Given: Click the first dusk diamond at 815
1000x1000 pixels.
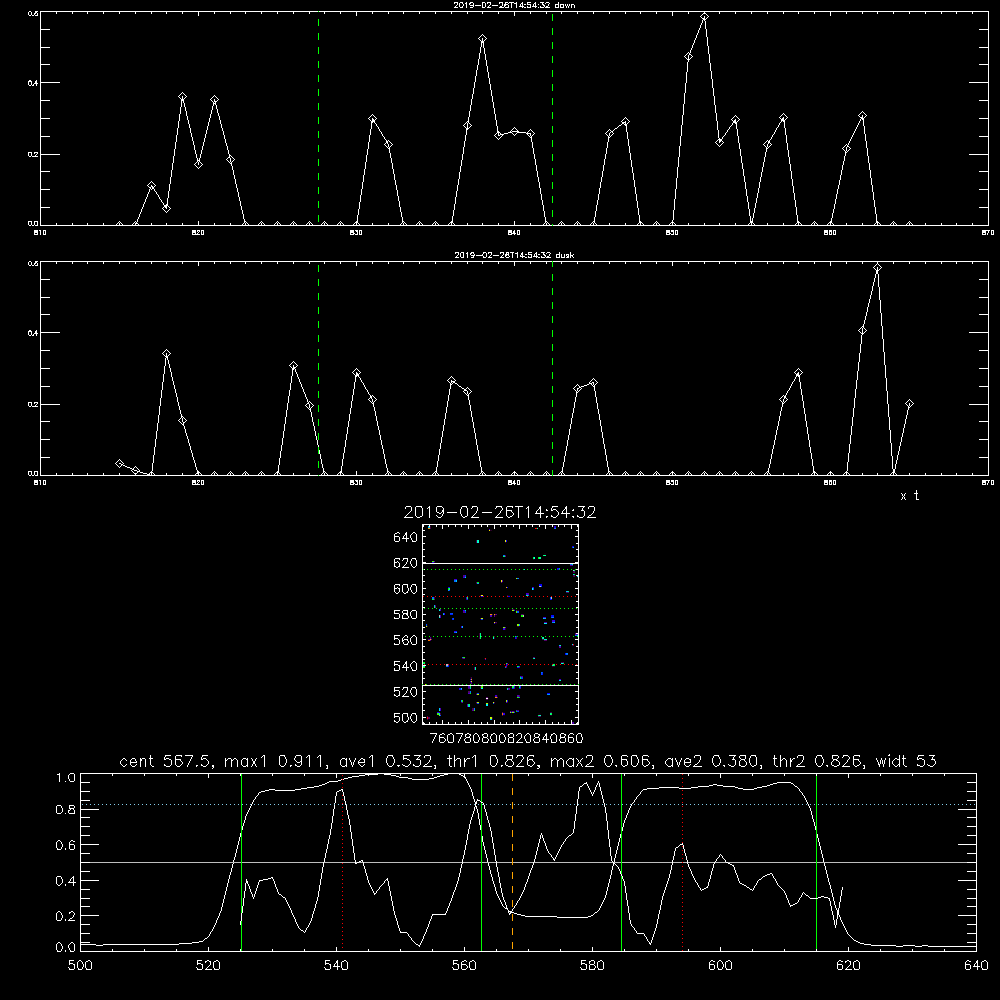Looking at the screenshot, I should click(x=119, y=463).
